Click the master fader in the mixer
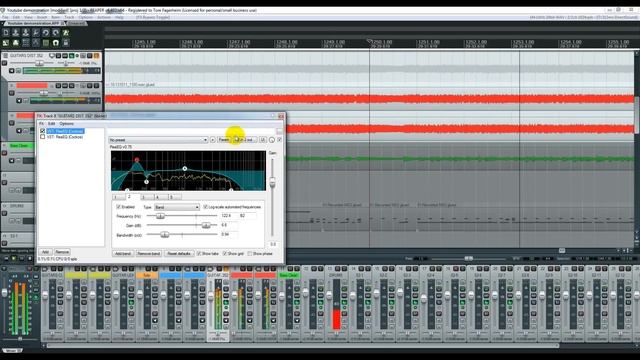Screen dimensions: 640x360 [x=5, y=292]
